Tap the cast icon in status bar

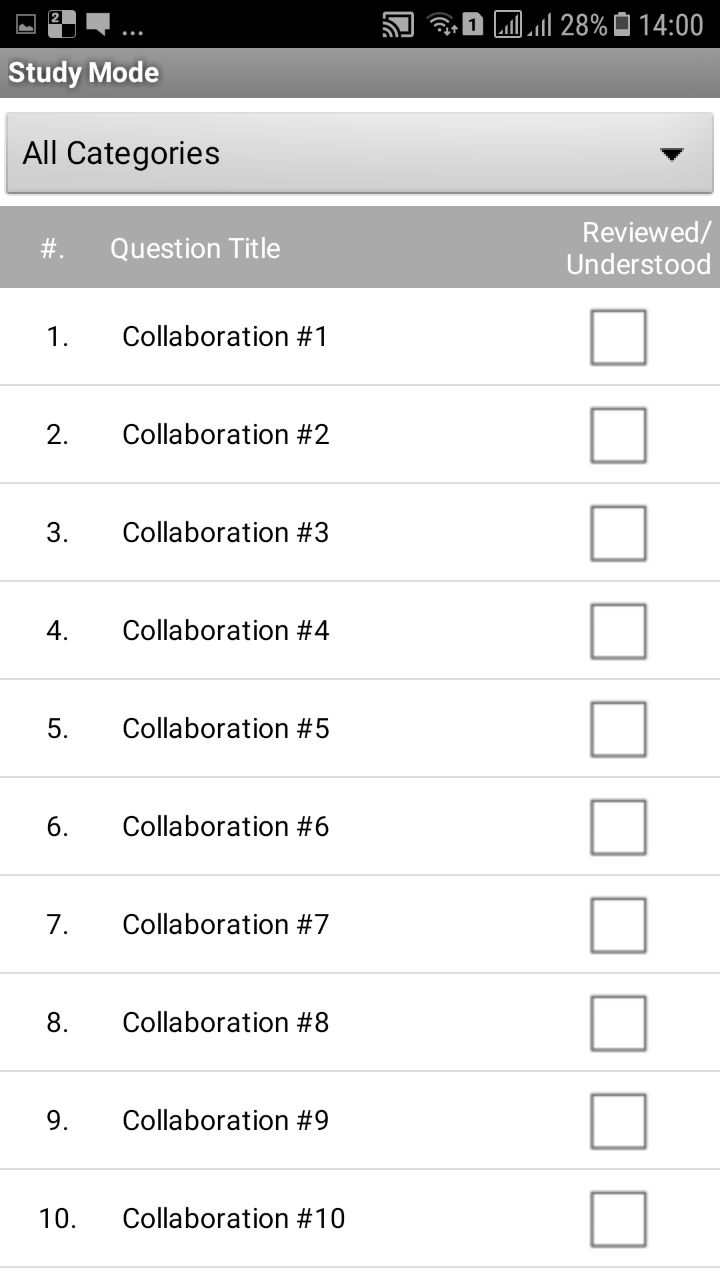click(398, 25)
